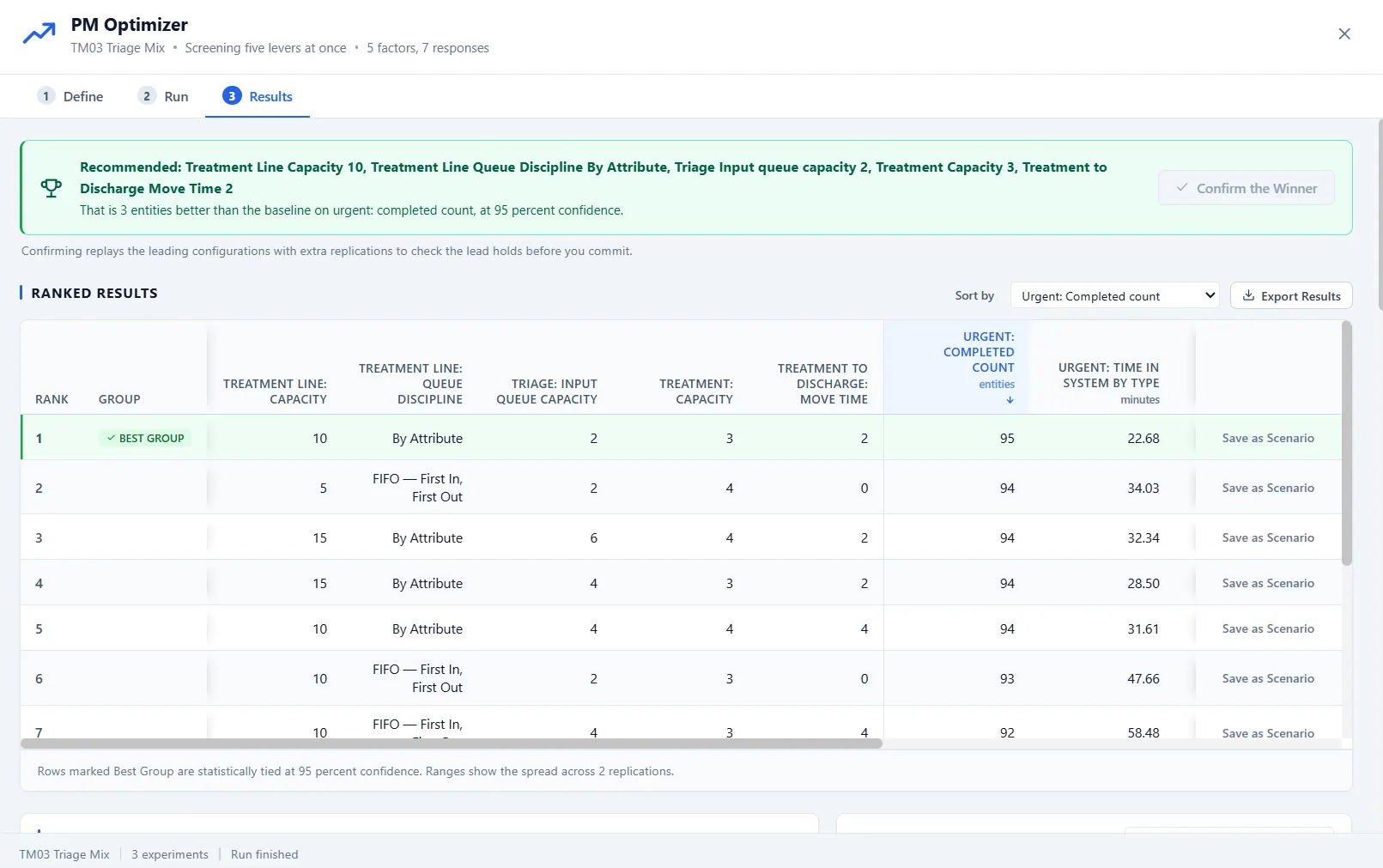
Task: Click the PM Optimizer trend arrow icon
Action: [39, 34]
